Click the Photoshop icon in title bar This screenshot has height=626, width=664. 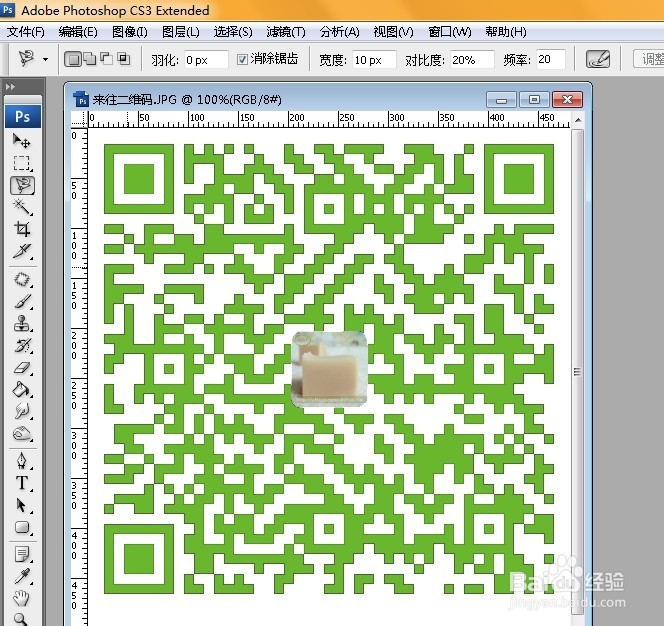coord(8,9)
